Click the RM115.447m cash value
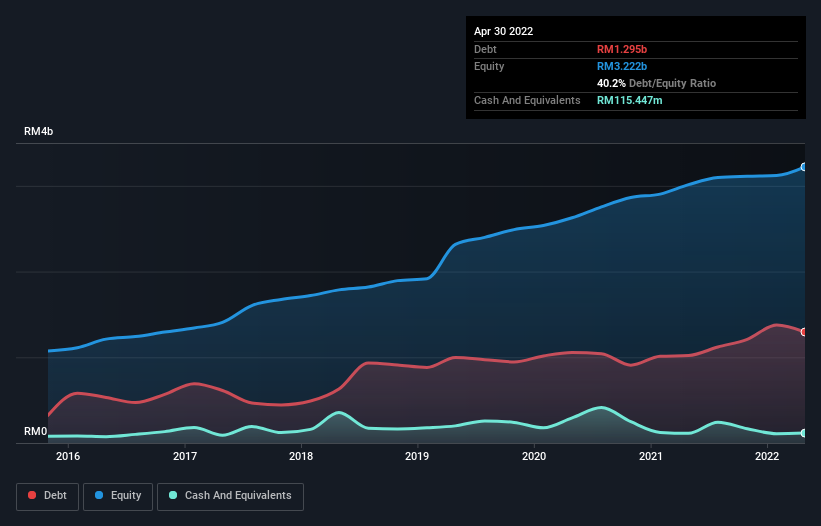Screen dimensions: 821x526 click(x=630, y=100)
